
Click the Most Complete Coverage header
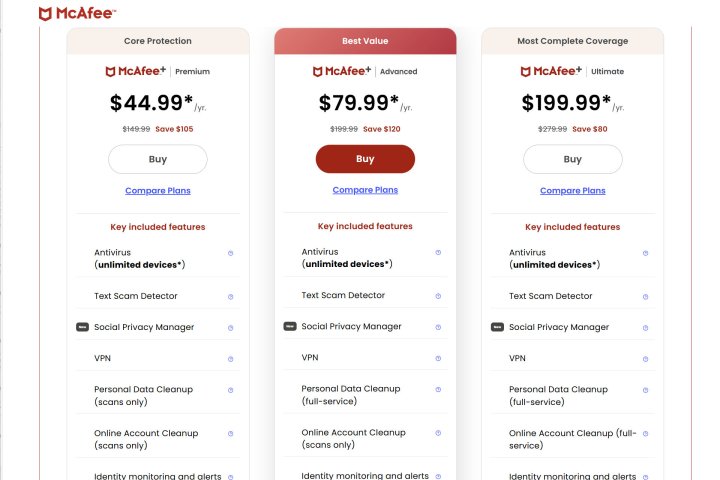tap(572, 41)
